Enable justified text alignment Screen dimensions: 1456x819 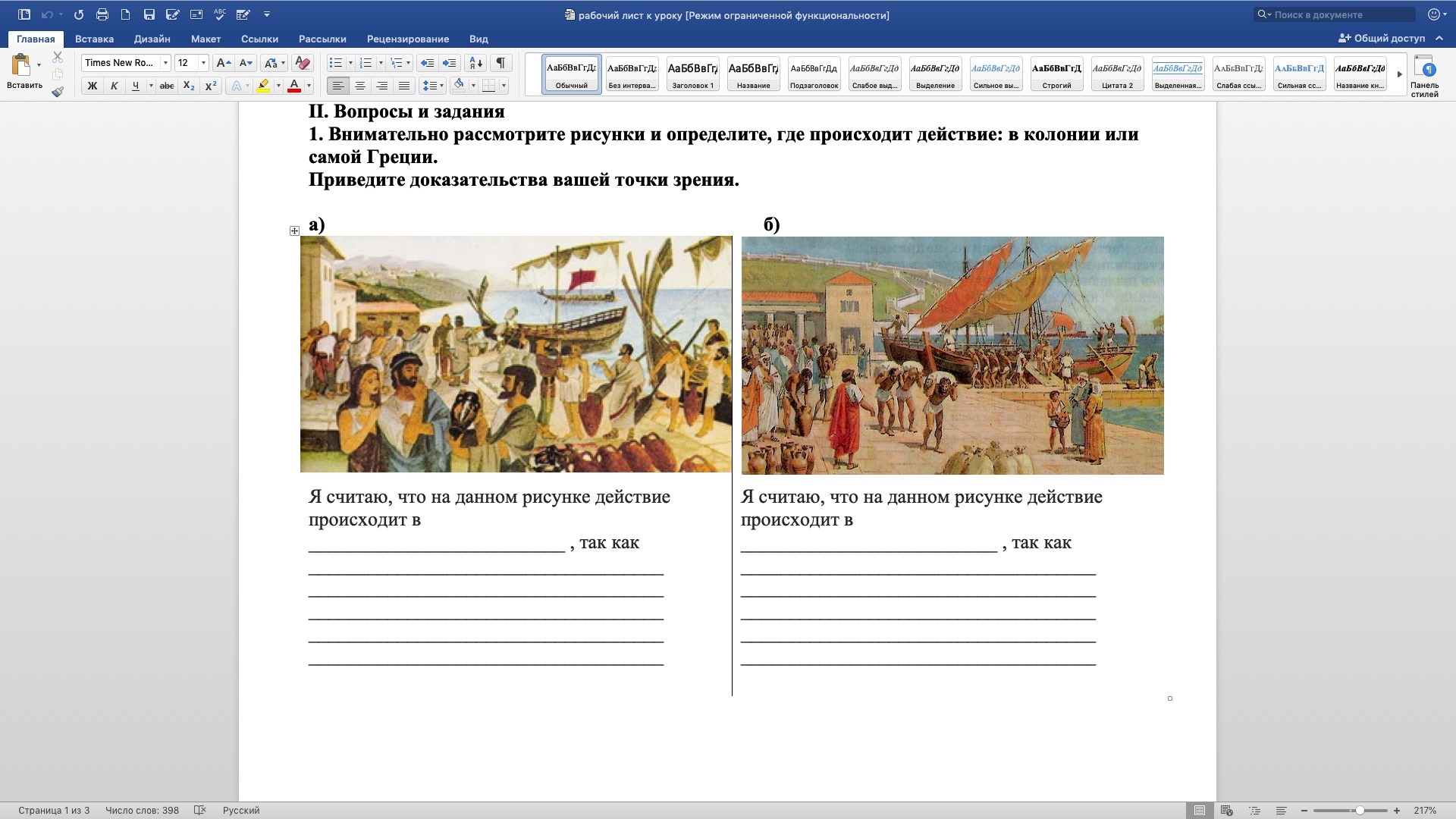(x=404, y=86)
